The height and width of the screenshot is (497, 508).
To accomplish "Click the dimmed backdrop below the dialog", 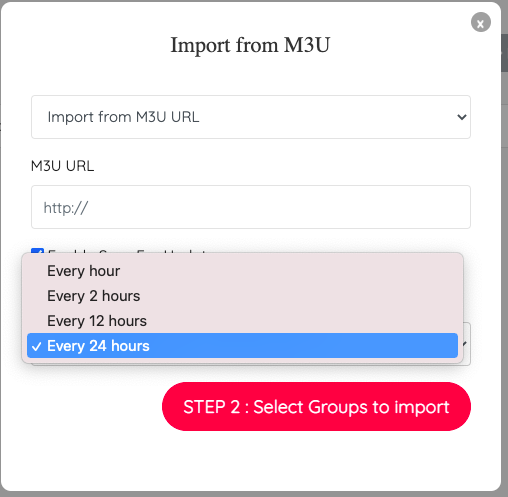I will (253, 494).
